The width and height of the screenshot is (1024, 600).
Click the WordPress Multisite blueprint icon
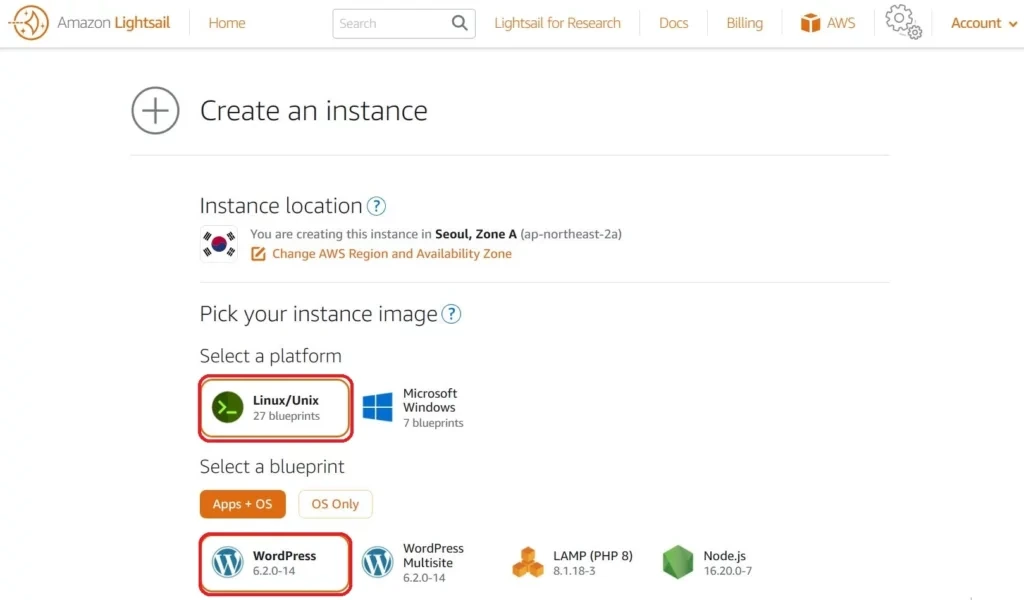[x=377, y=562]
